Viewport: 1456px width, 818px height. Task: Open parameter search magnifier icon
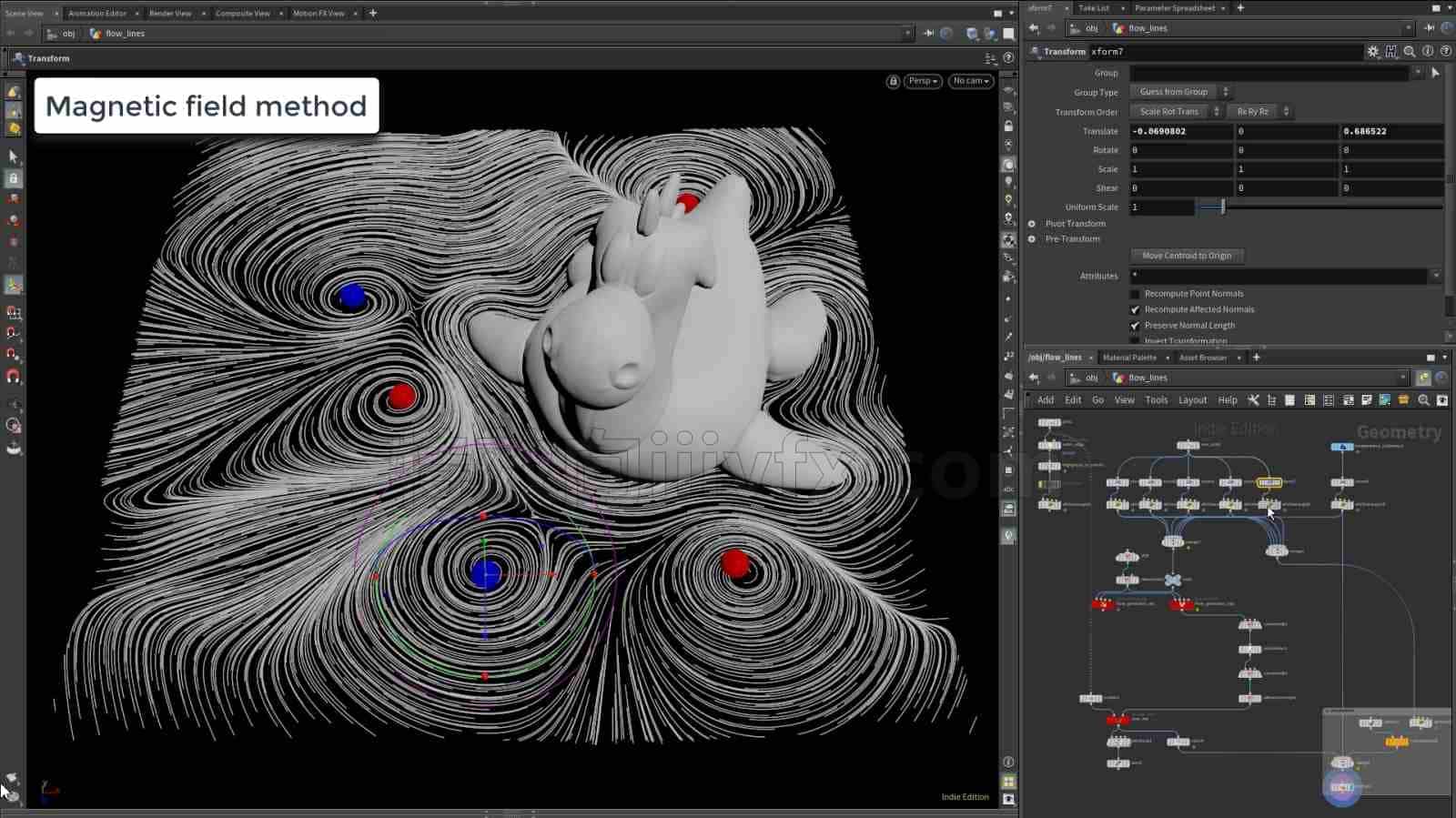coord(1410,52)
